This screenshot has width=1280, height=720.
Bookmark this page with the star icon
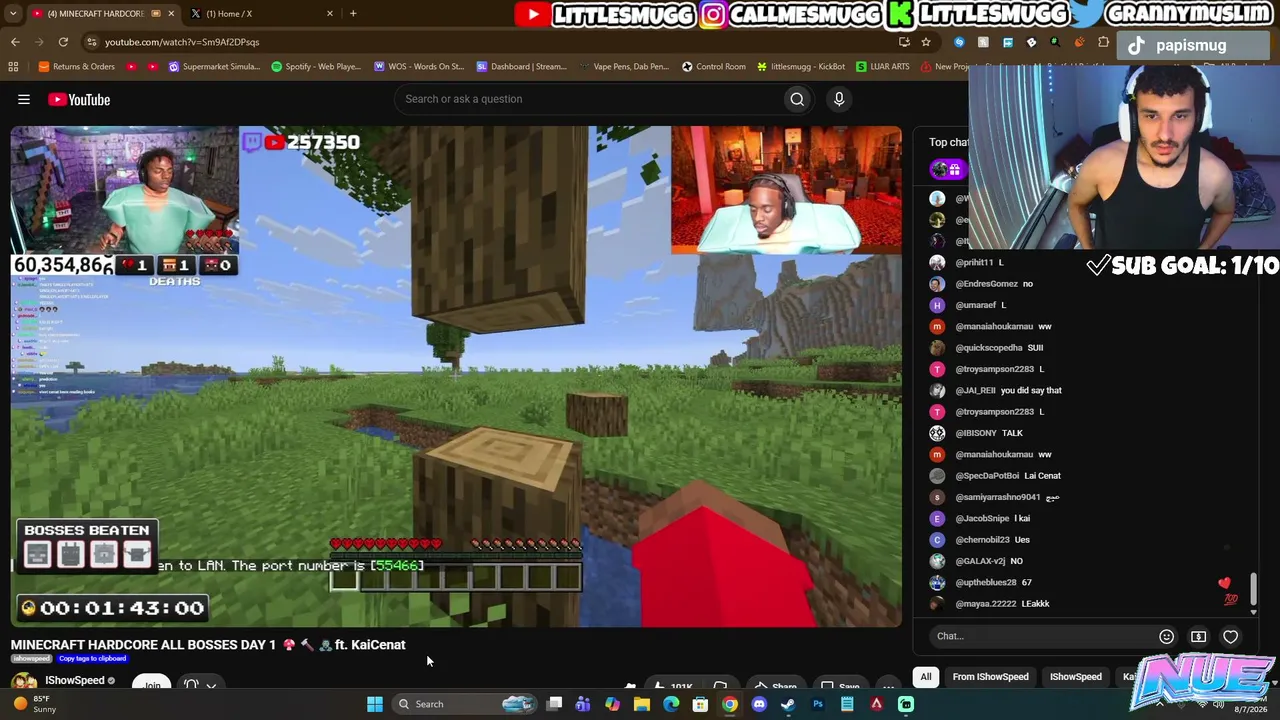(x=926, y=42)
